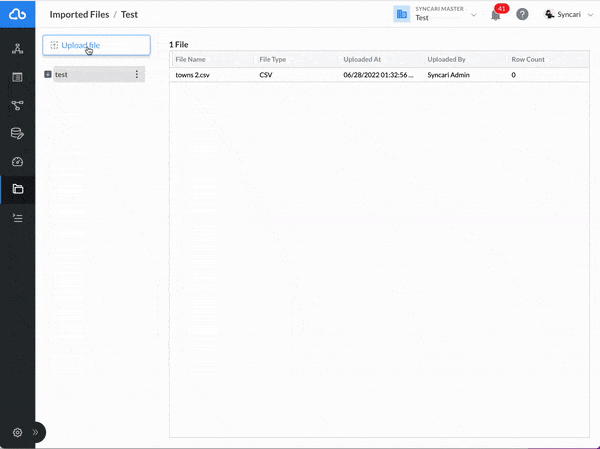Open the table grid icon in sidebar

(x=17, y=77)
